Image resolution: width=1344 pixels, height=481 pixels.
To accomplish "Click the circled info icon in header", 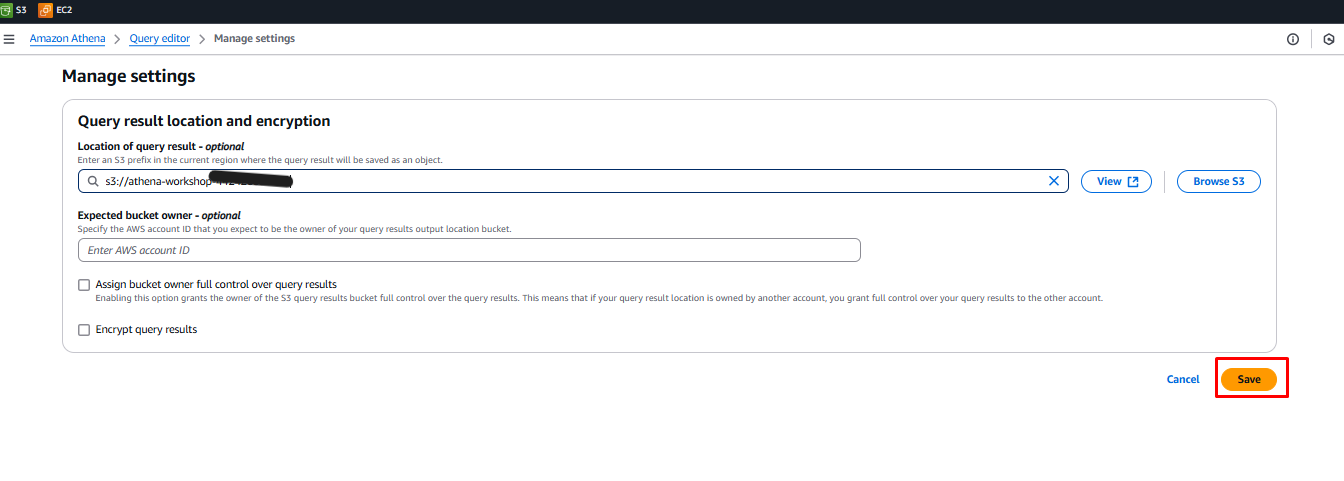I will click(x=1293, y=39).
